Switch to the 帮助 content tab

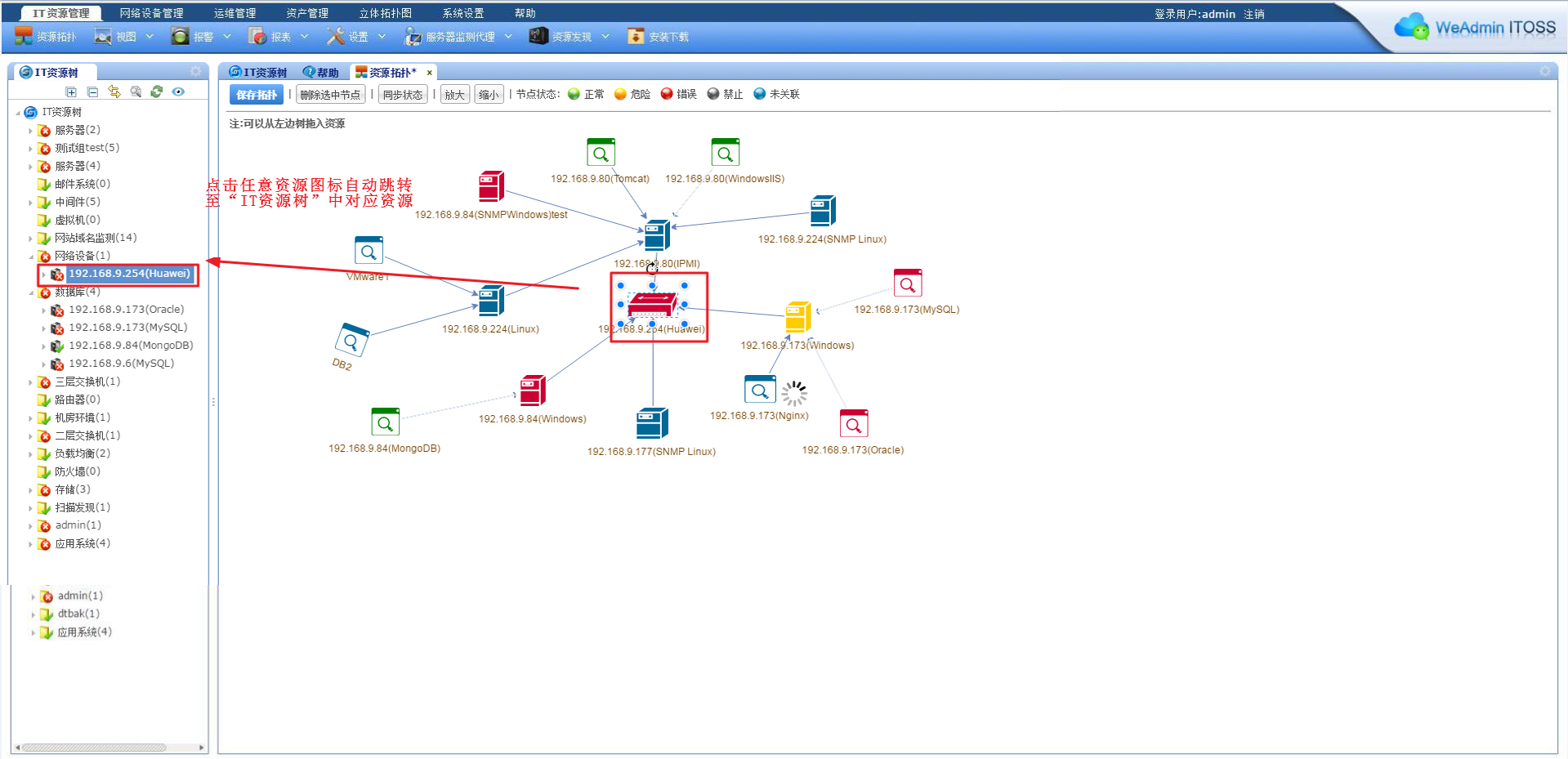pos(320,73)
